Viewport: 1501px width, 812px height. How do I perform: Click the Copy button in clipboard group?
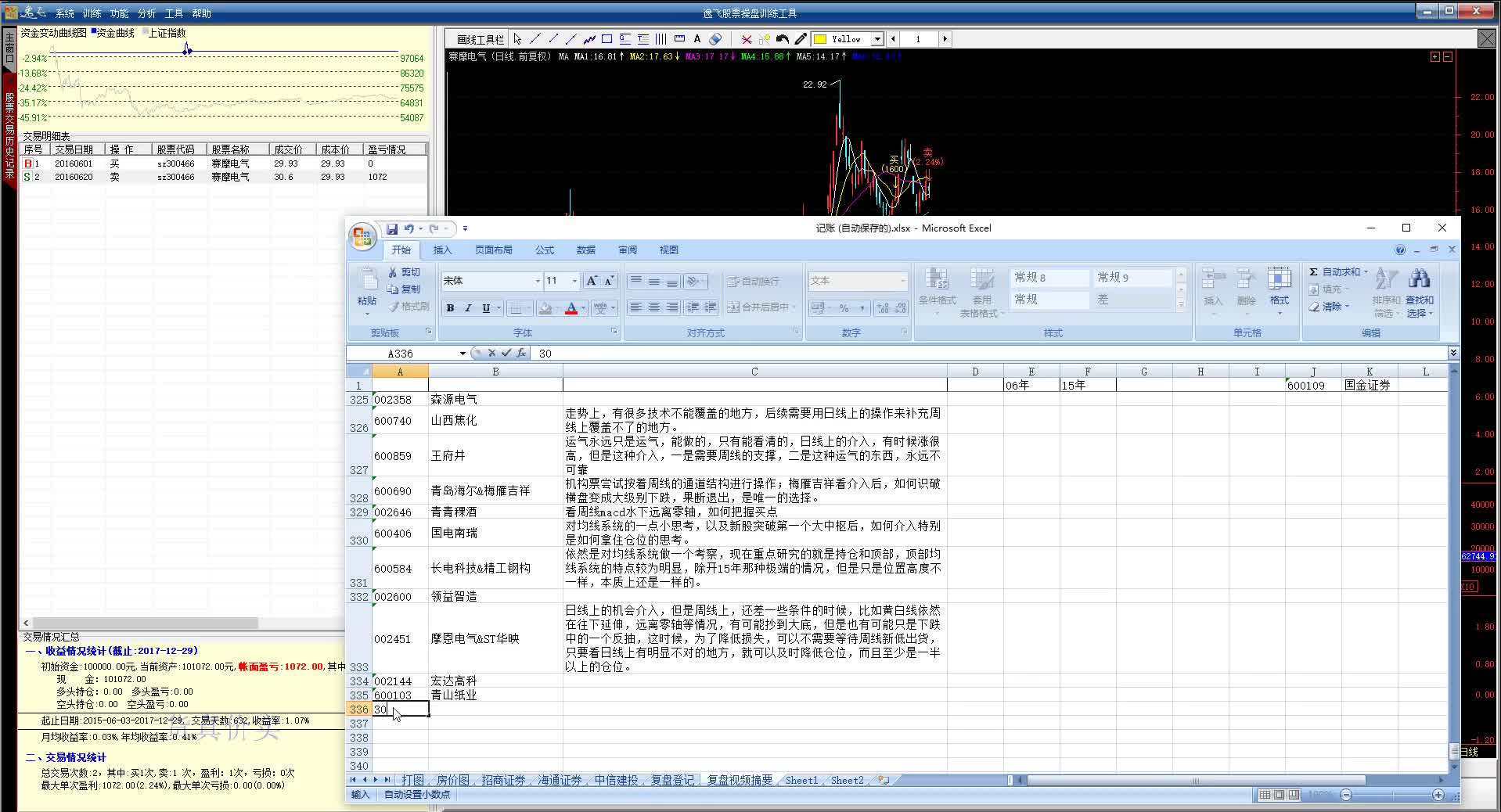point(405,289)
